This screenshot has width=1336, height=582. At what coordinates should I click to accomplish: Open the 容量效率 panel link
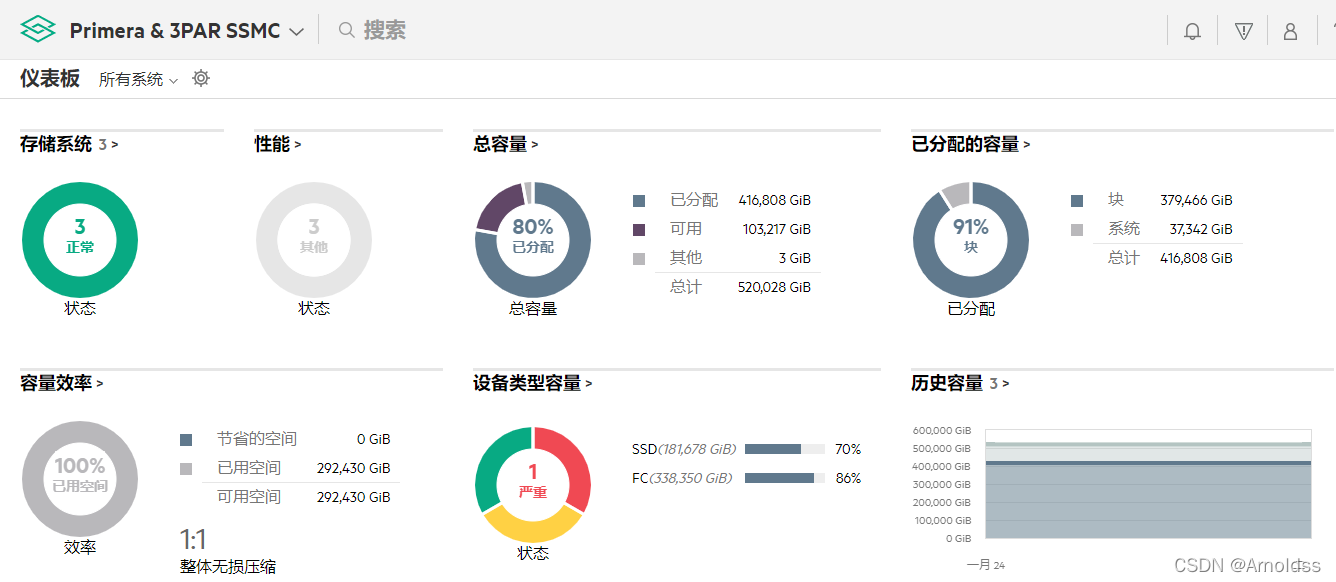pyautogui.click(x=62, y=383)
